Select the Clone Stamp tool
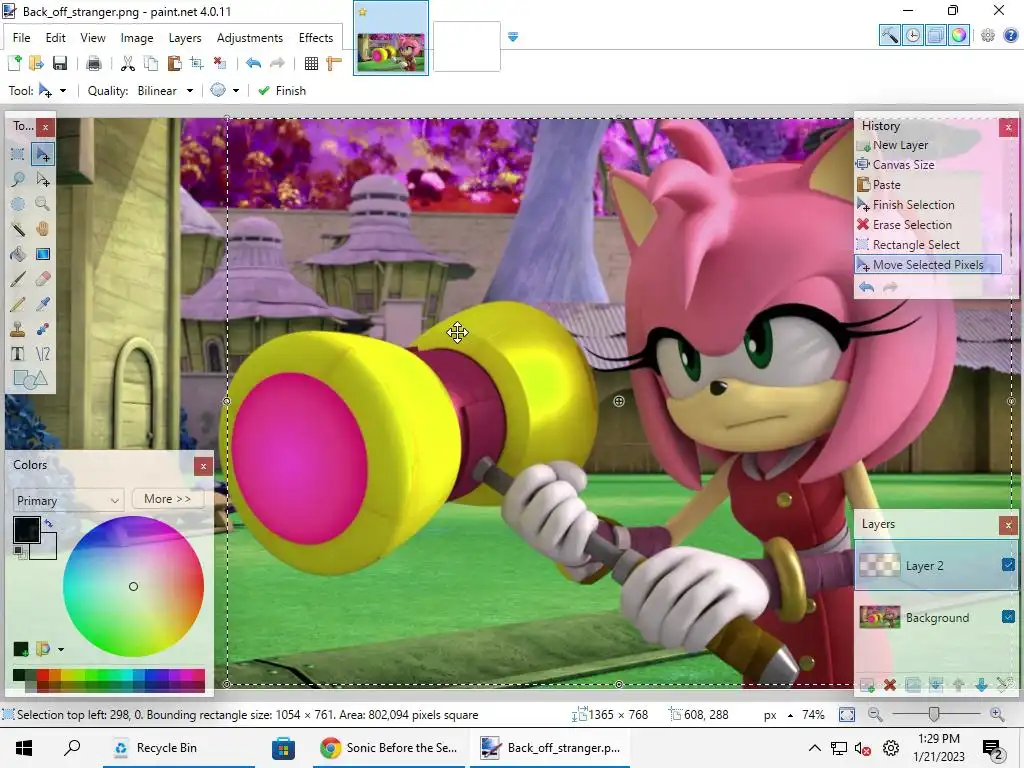1024x768 pixels. (18, 329)
